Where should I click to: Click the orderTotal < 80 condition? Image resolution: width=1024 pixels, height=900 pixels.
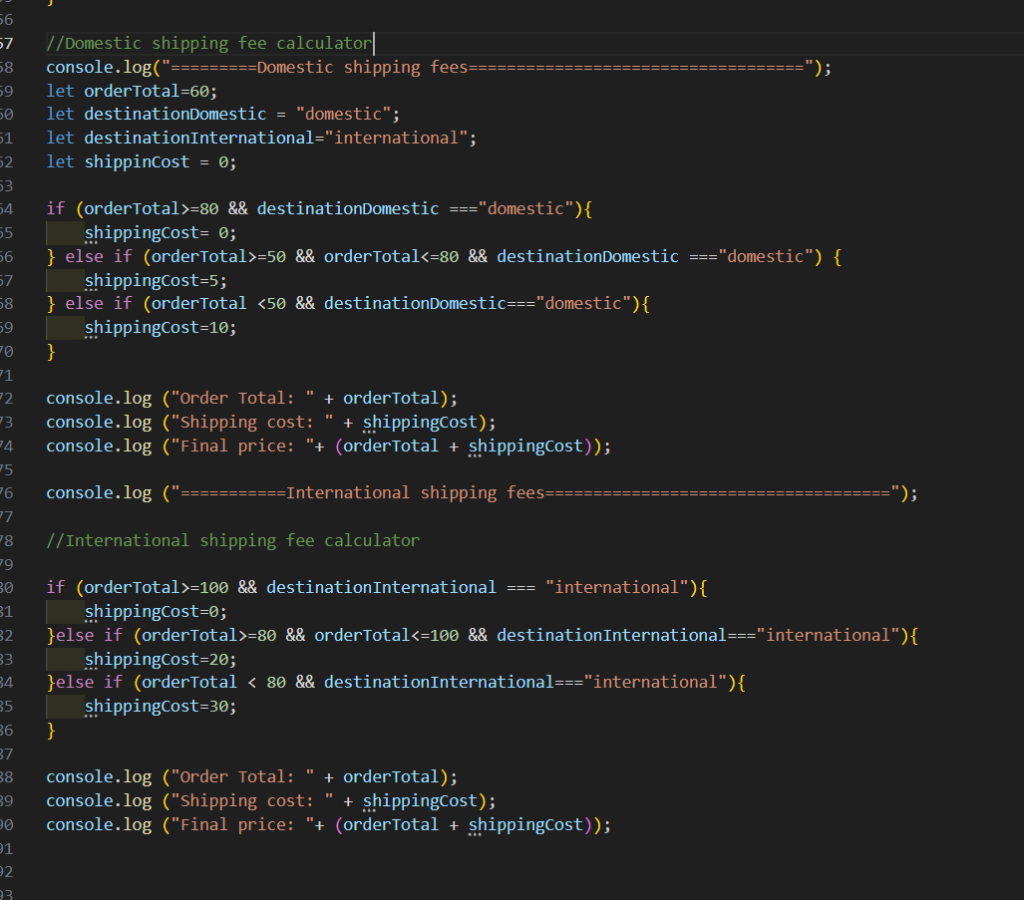point(214,682)
